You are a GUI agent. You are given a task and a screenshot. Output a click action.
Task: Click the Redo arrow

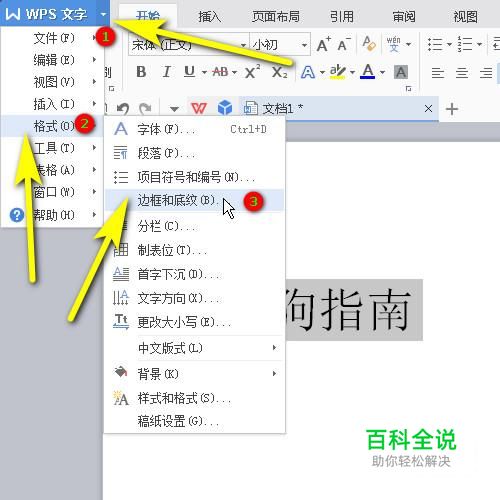(145, 108)
